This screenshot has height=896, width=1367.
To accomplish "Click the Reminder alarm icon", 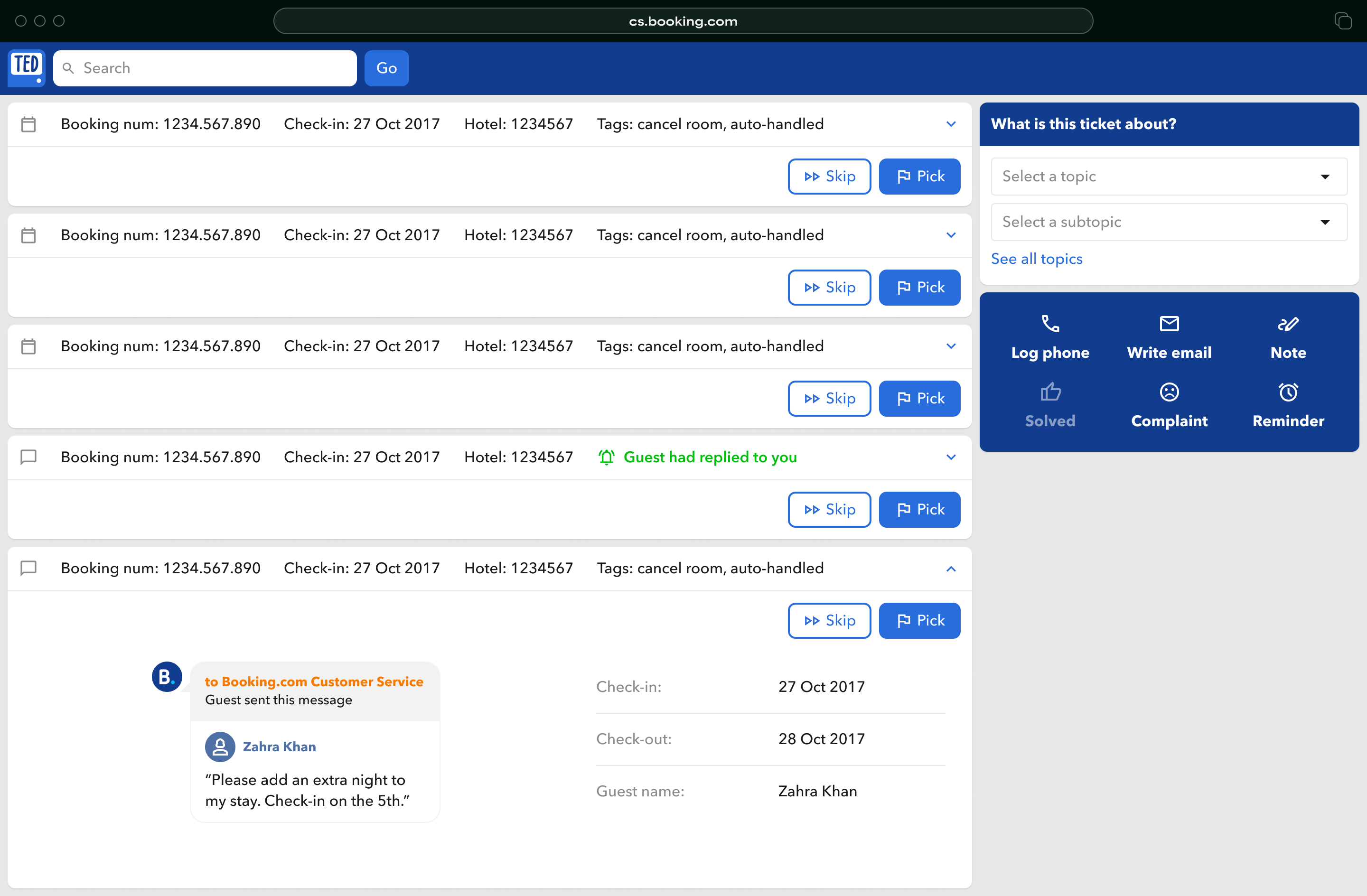I will (1288, 392).
